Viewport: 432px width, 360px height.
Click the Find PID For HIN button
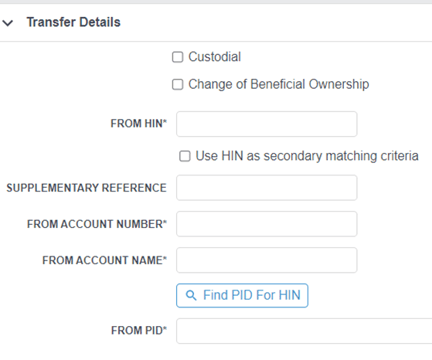click(x=242, y=295)
